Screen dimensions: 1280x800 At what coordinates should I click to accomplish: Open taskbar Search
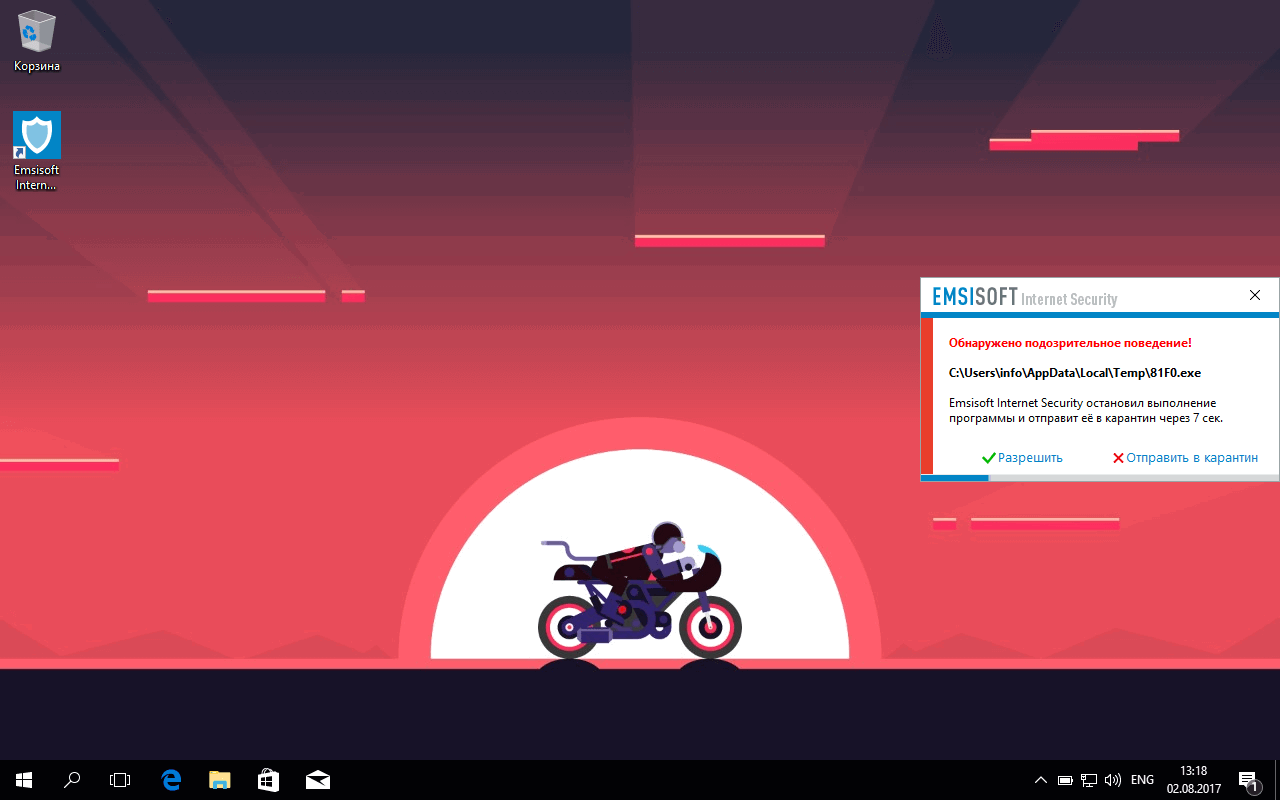[72, 780]
